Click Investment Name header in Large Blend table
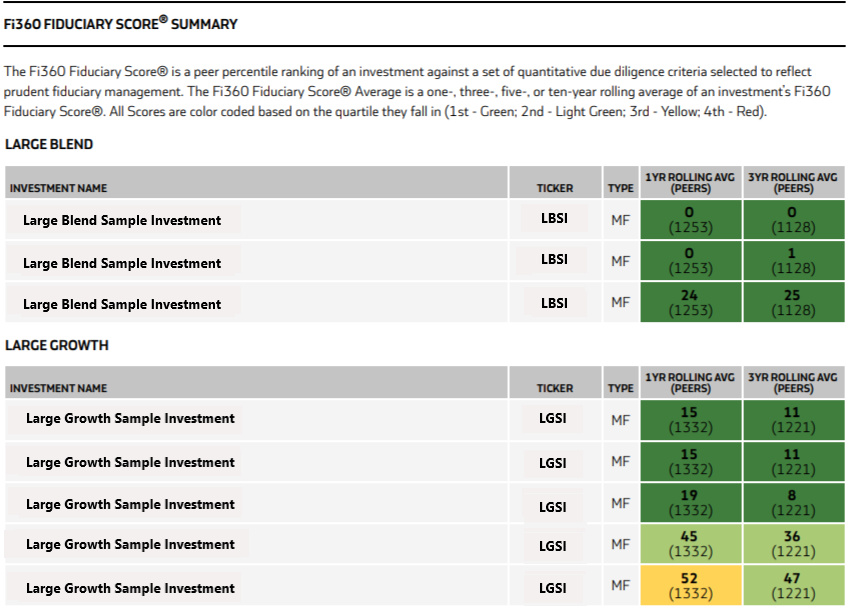Viewport: 849px width, 615px height. [x=58, y=188]
